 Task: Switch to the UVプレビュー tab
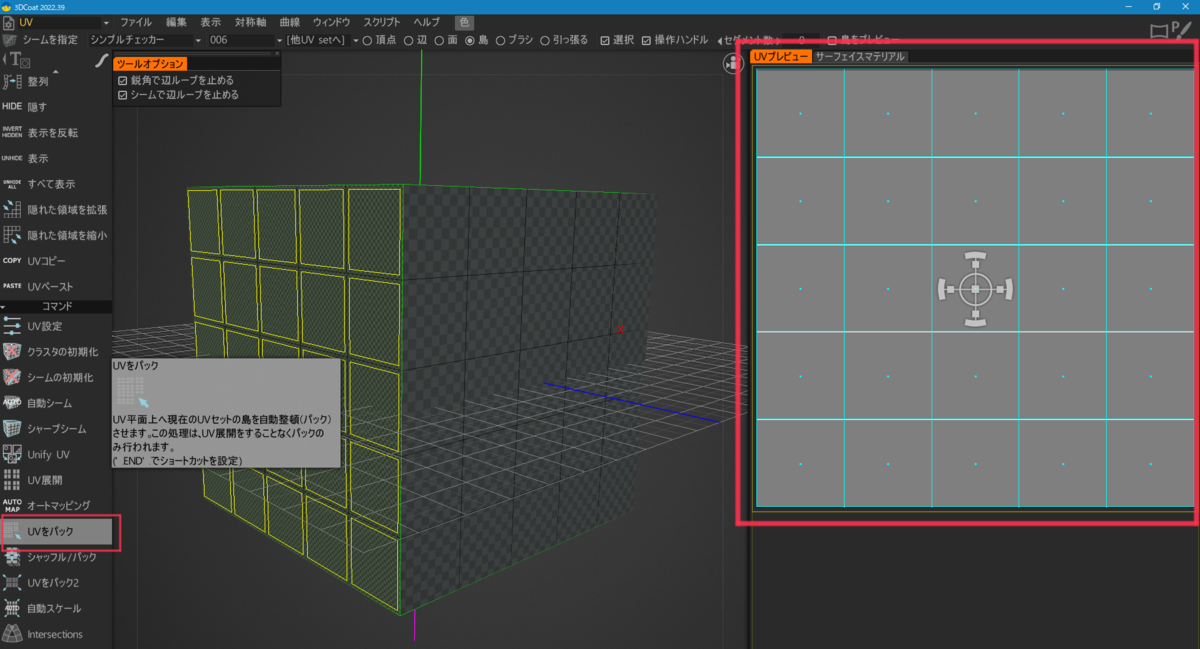coord(781,57)
